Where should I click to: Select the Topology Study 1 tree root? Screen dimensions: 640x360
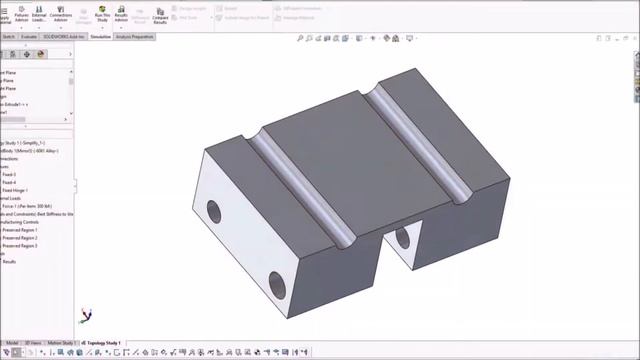(23, 143)
